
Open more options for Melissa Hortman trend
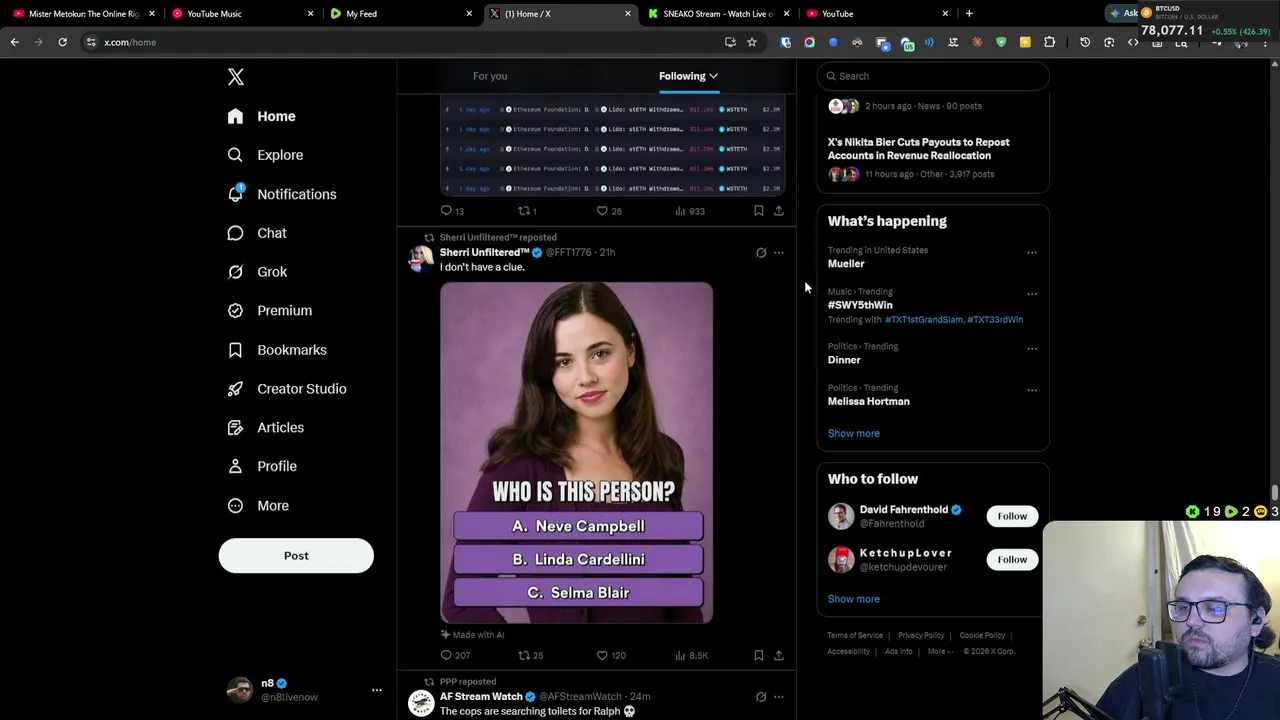pyautogui.click(x=1032, y=390)
